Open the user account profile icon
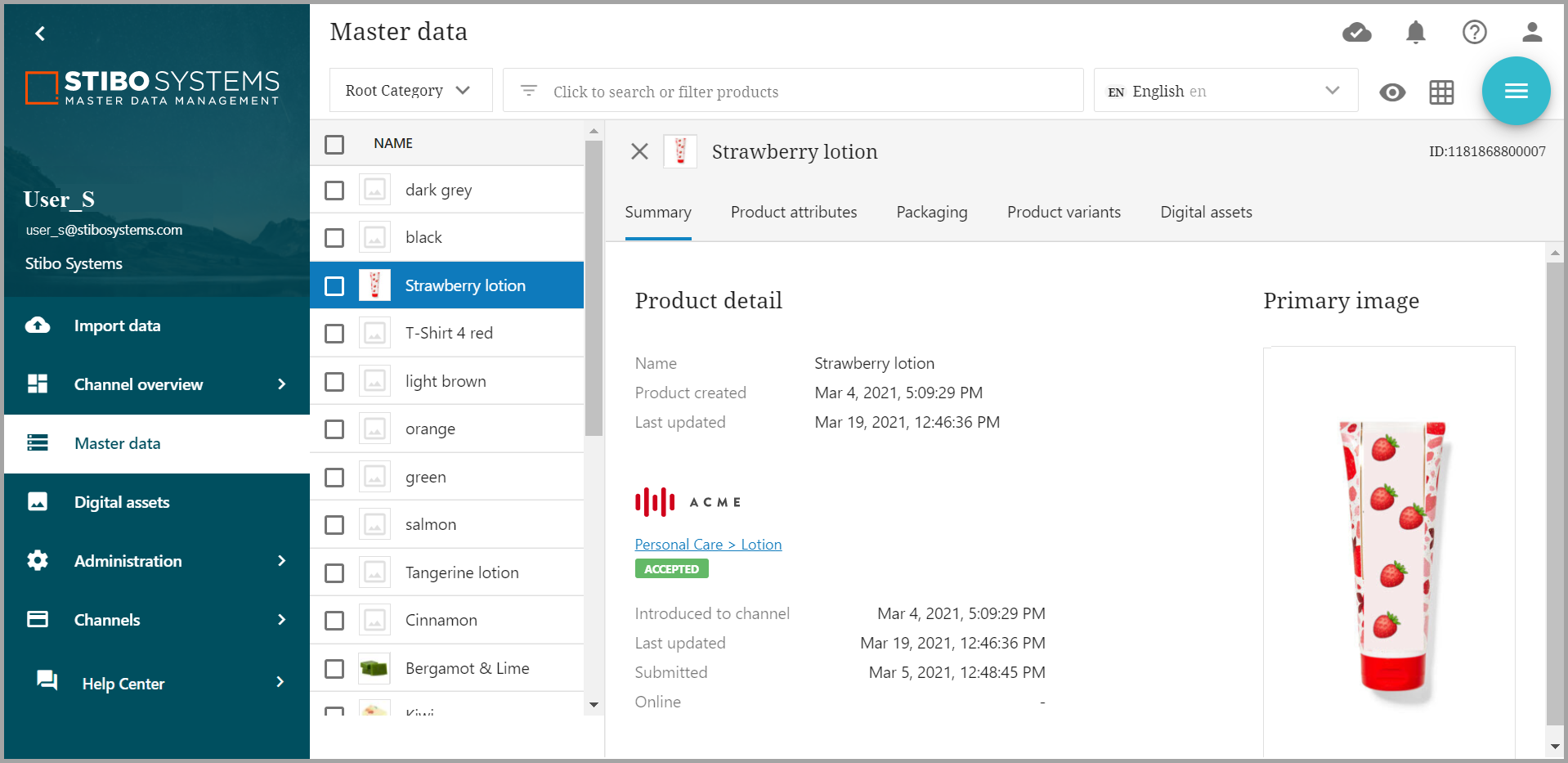This screenshot has width=1568, height=763. click(x=1531, y=33)
